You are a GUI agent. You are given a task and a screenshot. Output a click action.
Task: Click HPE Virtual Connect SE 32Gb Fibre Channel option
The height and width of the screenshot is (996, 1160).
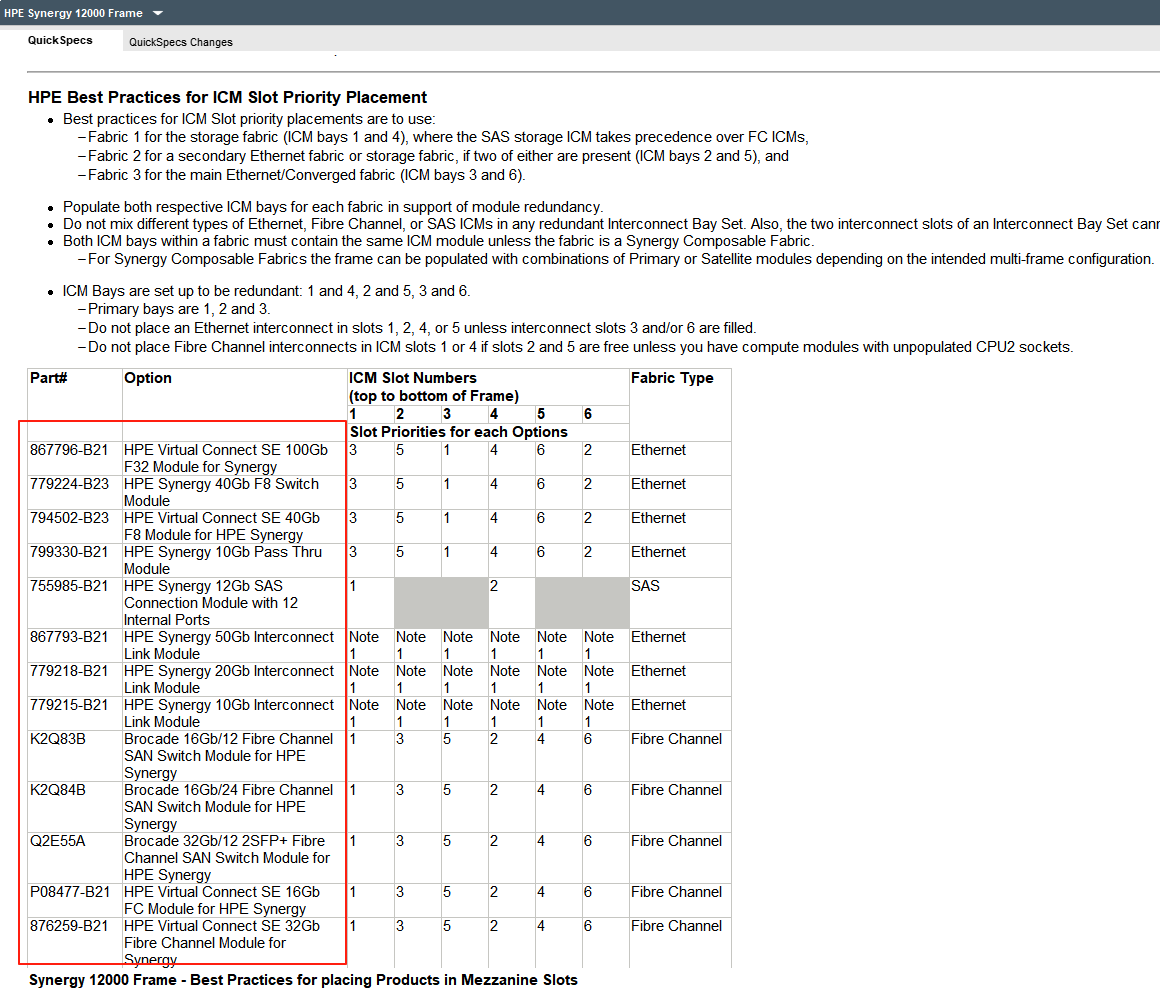[222, 943]
